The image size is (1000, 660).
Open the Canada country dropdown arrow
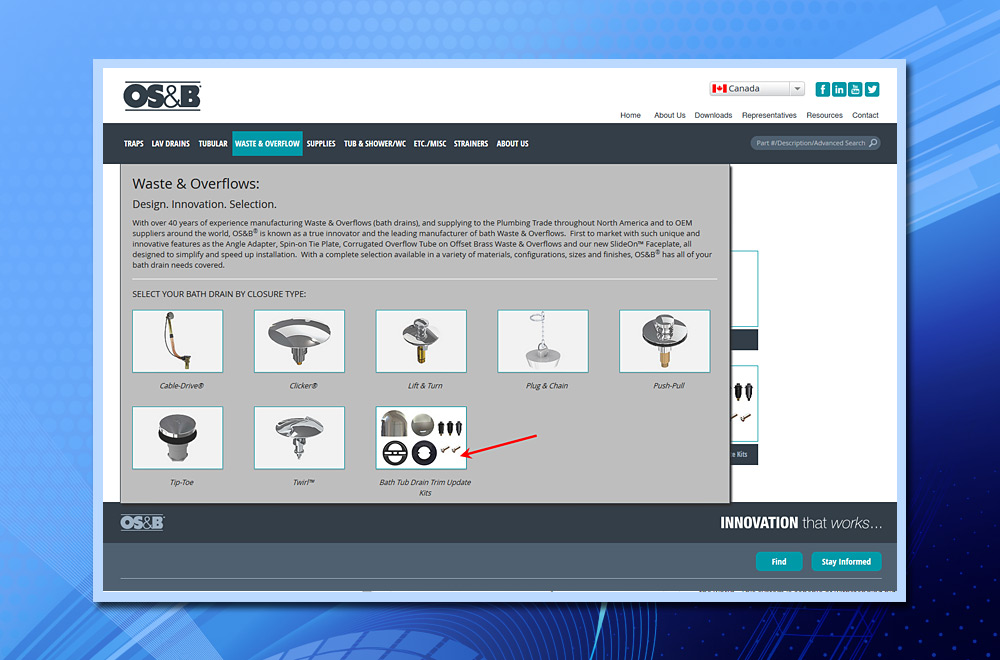[797, 89]
